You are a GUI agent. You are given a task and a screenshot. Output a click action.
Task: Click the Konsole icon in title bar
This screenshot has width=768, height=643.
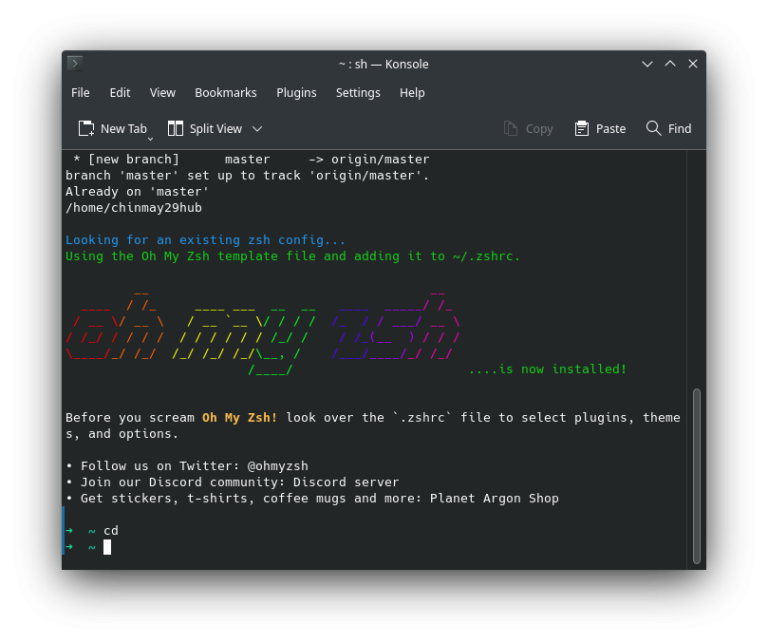point(75,64)
